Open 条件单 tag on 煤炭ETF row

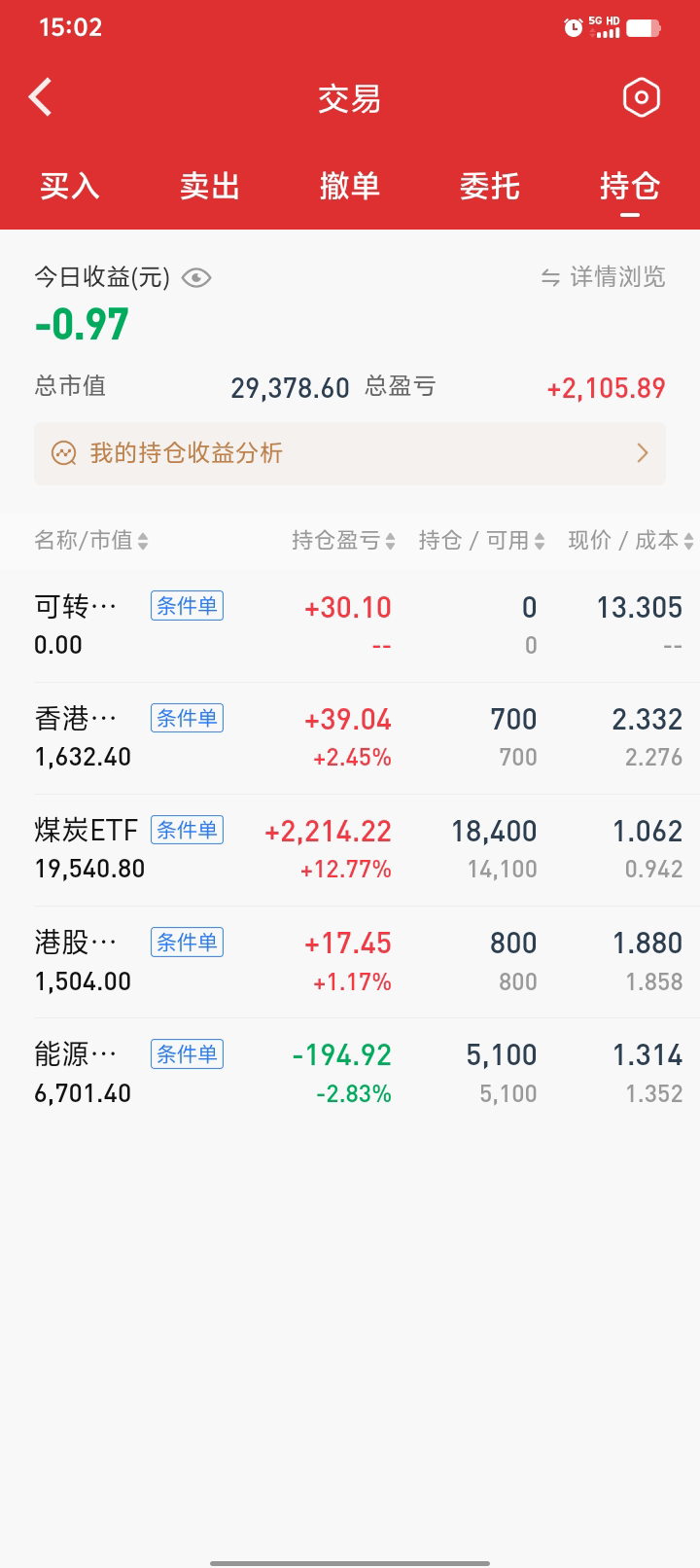click(x=187, y=830)
